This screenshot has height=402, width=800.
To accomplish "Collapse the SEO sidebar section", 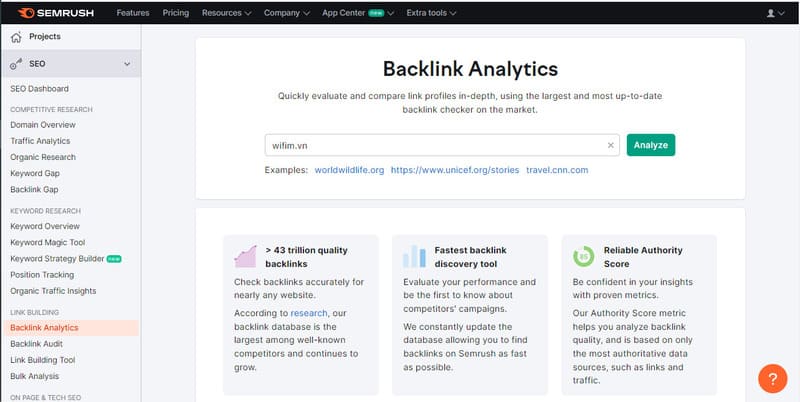I will coord(127,64).
